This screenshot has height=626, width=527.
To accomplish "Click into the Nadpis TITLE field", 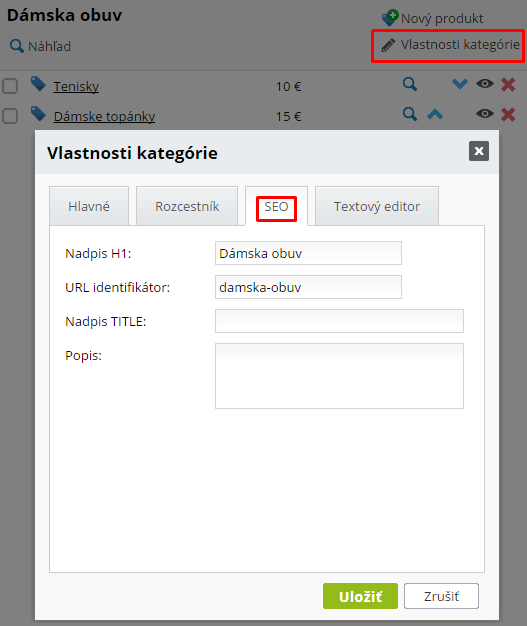I will coord(339,321).
